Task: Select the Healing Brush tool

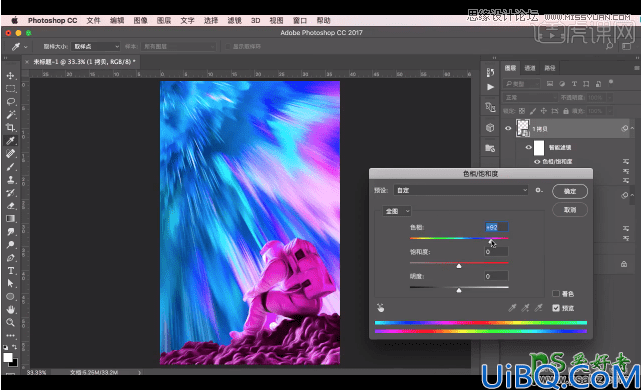Action: click(11, 154)
